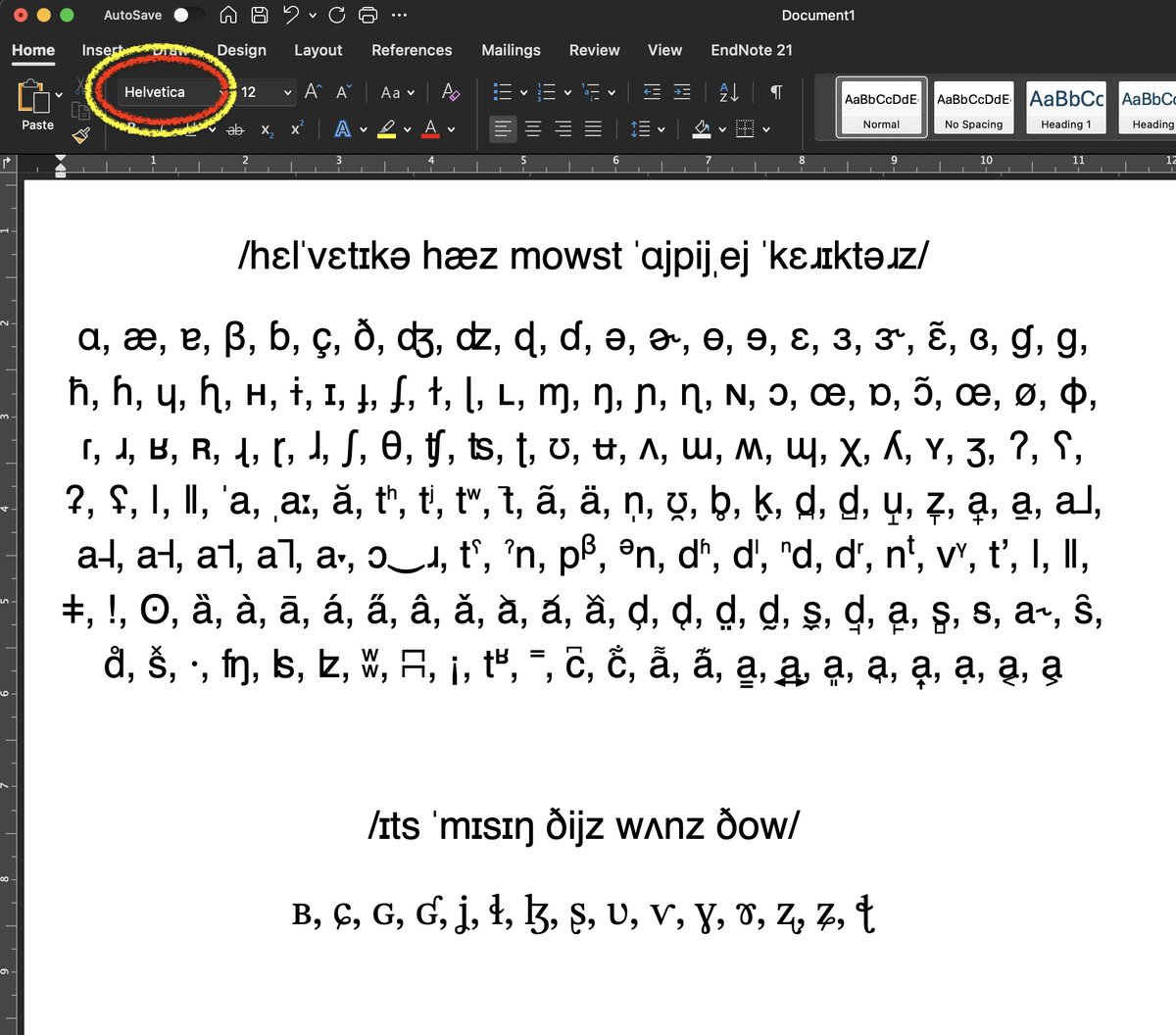Open the Paste options dropdown arrow
Screen dimensions: 1176x1035
click(60, 95)
